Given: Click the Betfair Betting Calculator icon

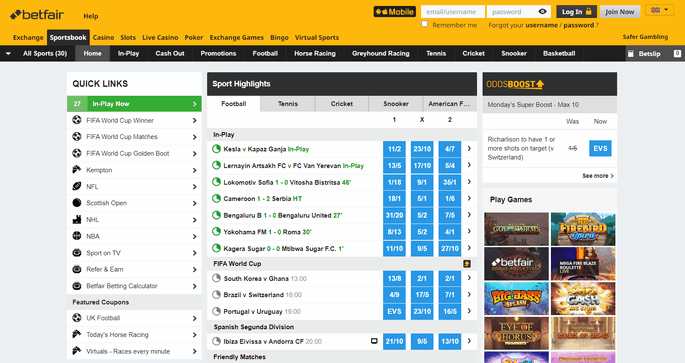Looking at the screenshot, I should 77,286.
